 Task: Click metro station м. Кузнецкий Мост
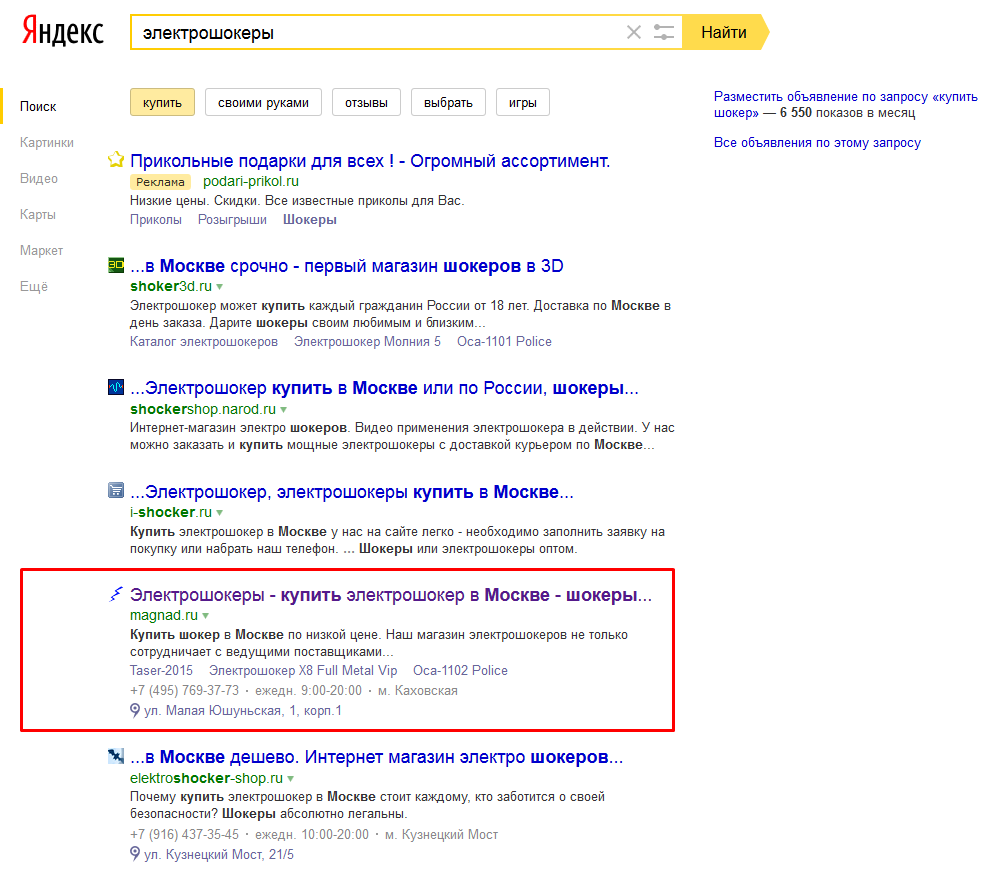point(442,835)
